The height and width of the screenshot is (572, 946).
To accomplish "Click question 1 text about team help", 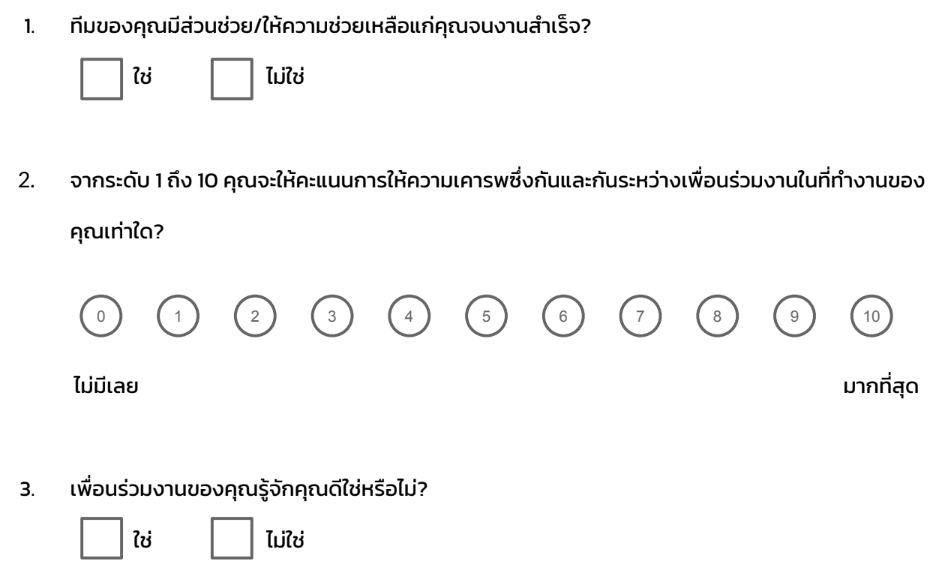I will (330, 26).
